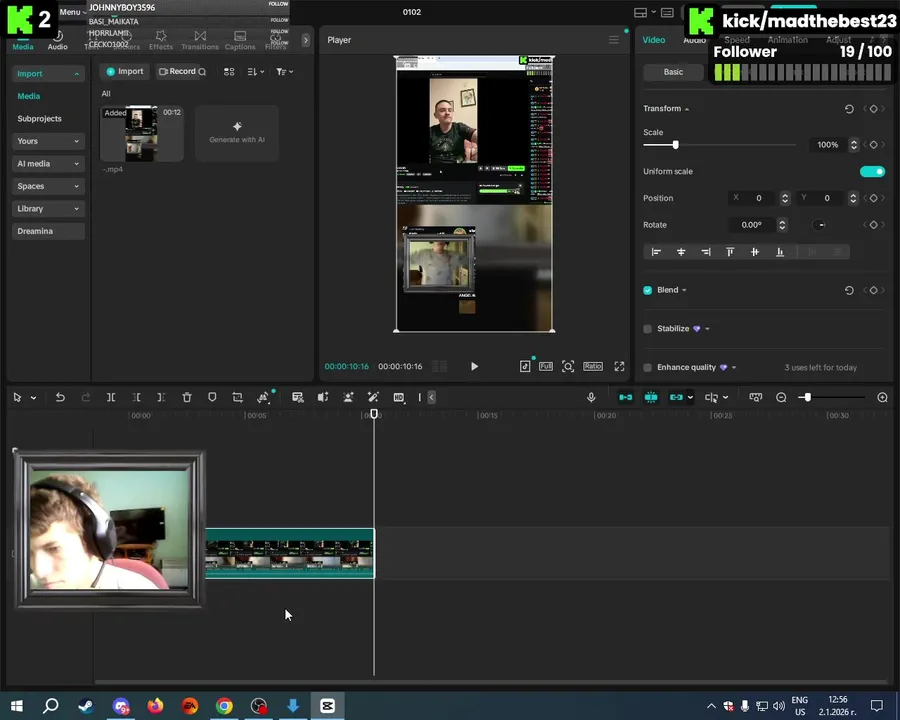Open the crop tool in timeline toolbar

coord(237,397)
